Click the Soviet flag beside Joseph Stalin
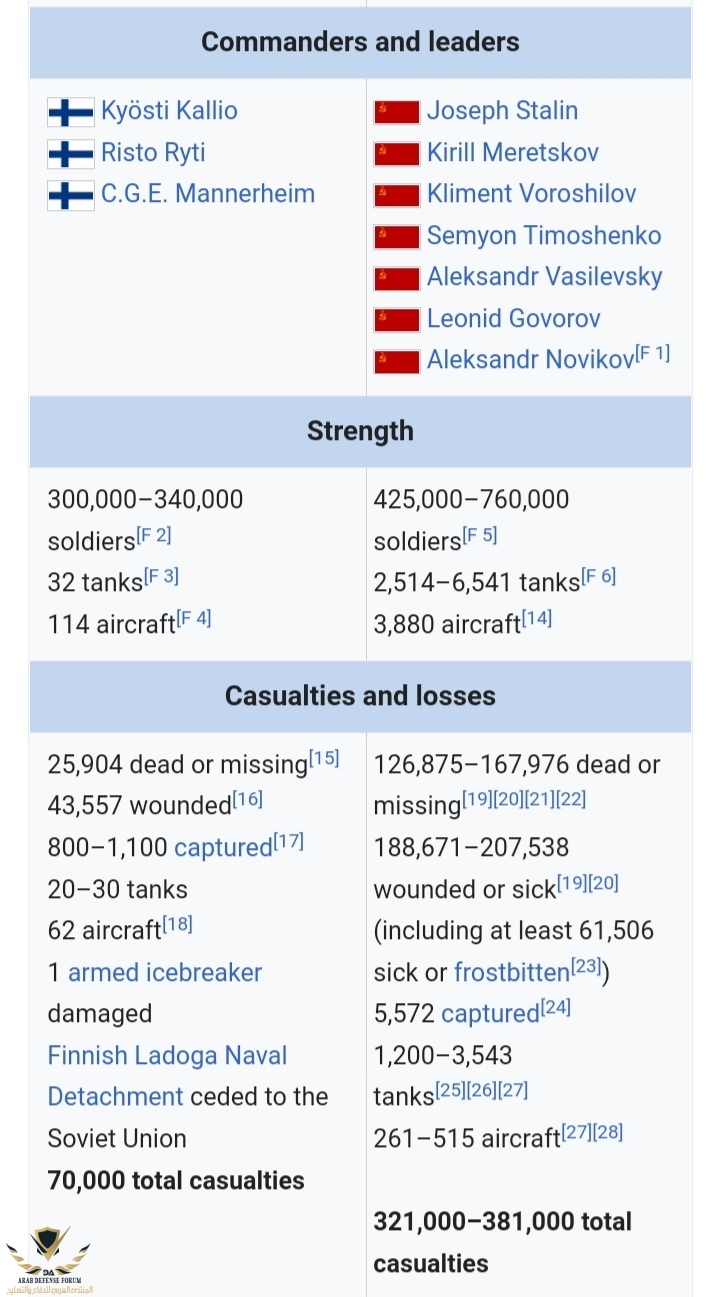Image resolution: width=720 pixels, height=1297 pixels. [396, 112]
